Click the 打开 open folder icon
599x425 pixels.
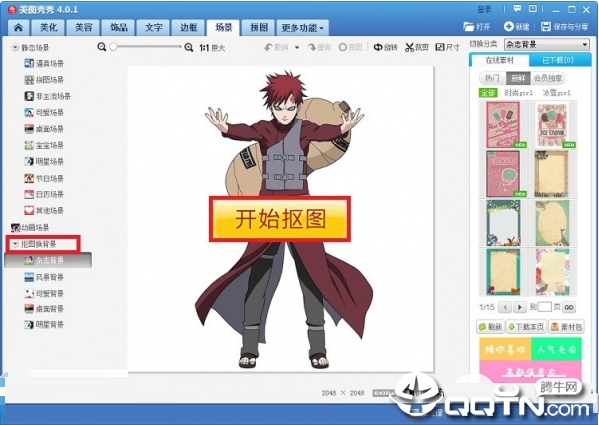pos(469,26)
